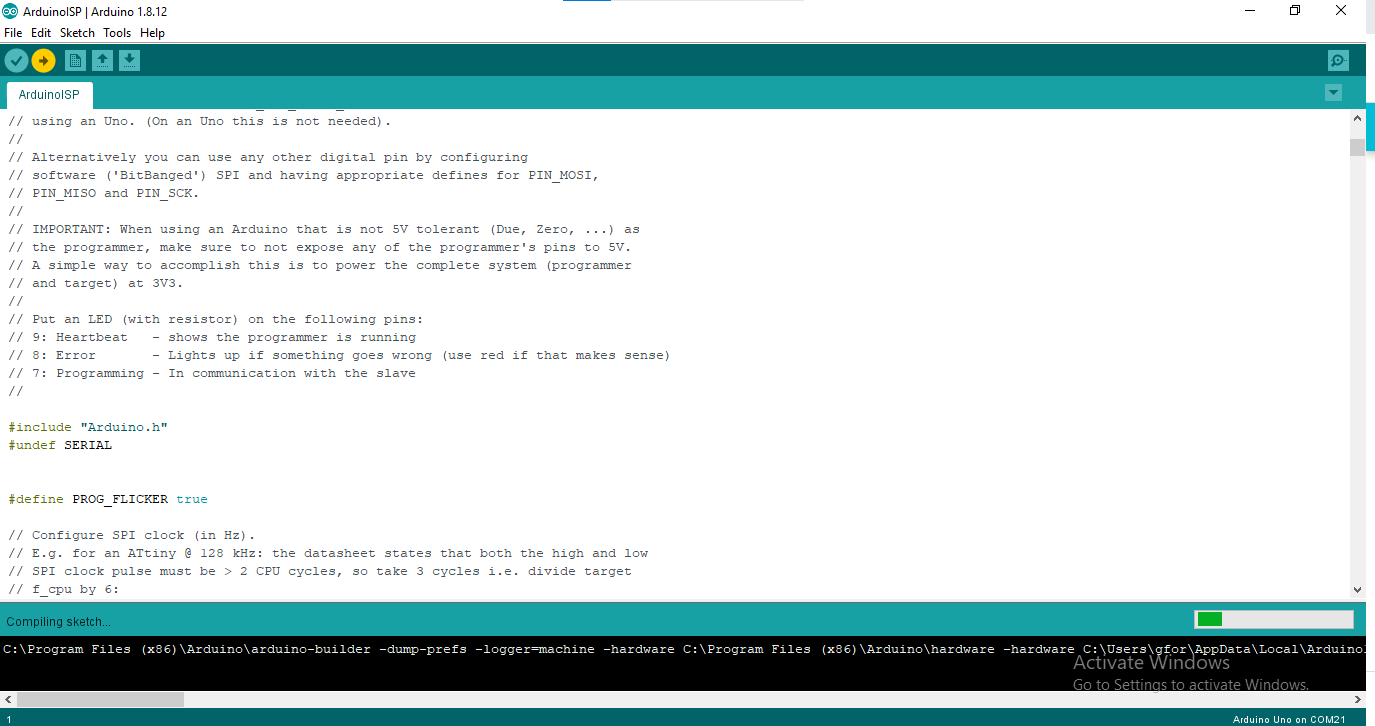Click the console horizontal scrollbar thumb
Screen dimensions: 1375x726
pos(100,699)
